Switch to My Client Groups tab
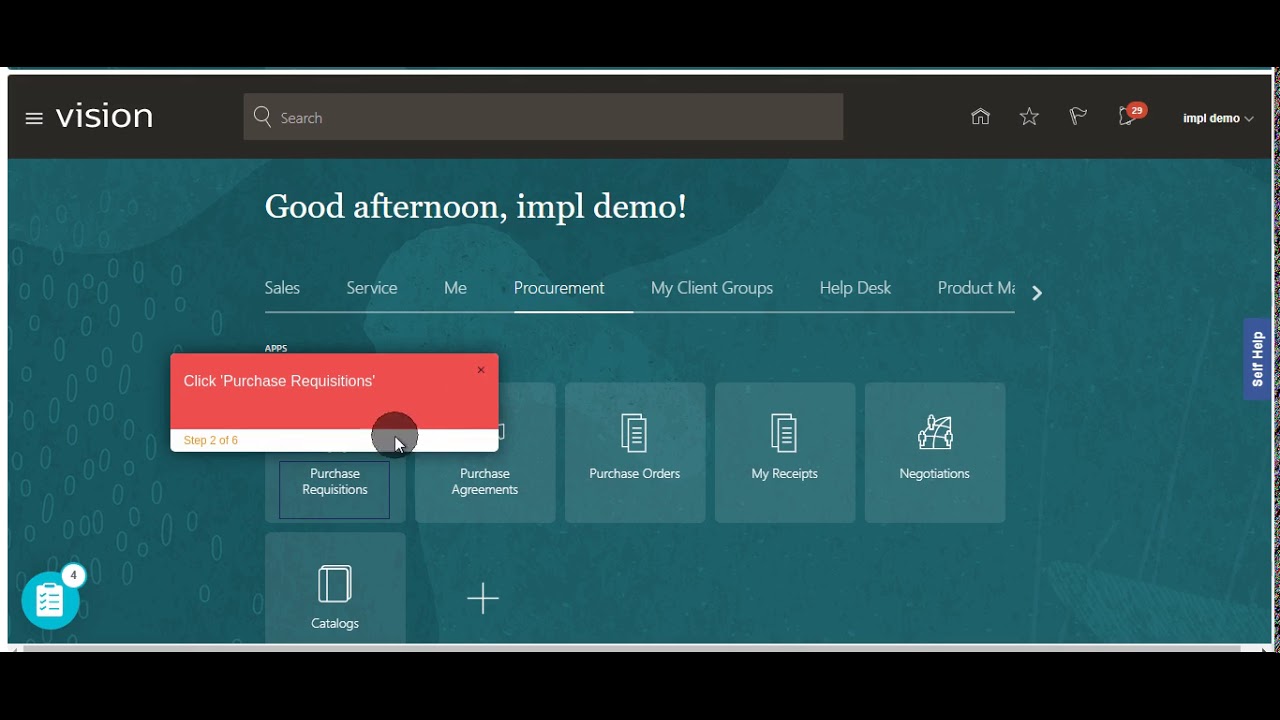The image size is (1280, 720). click(712, 288)
